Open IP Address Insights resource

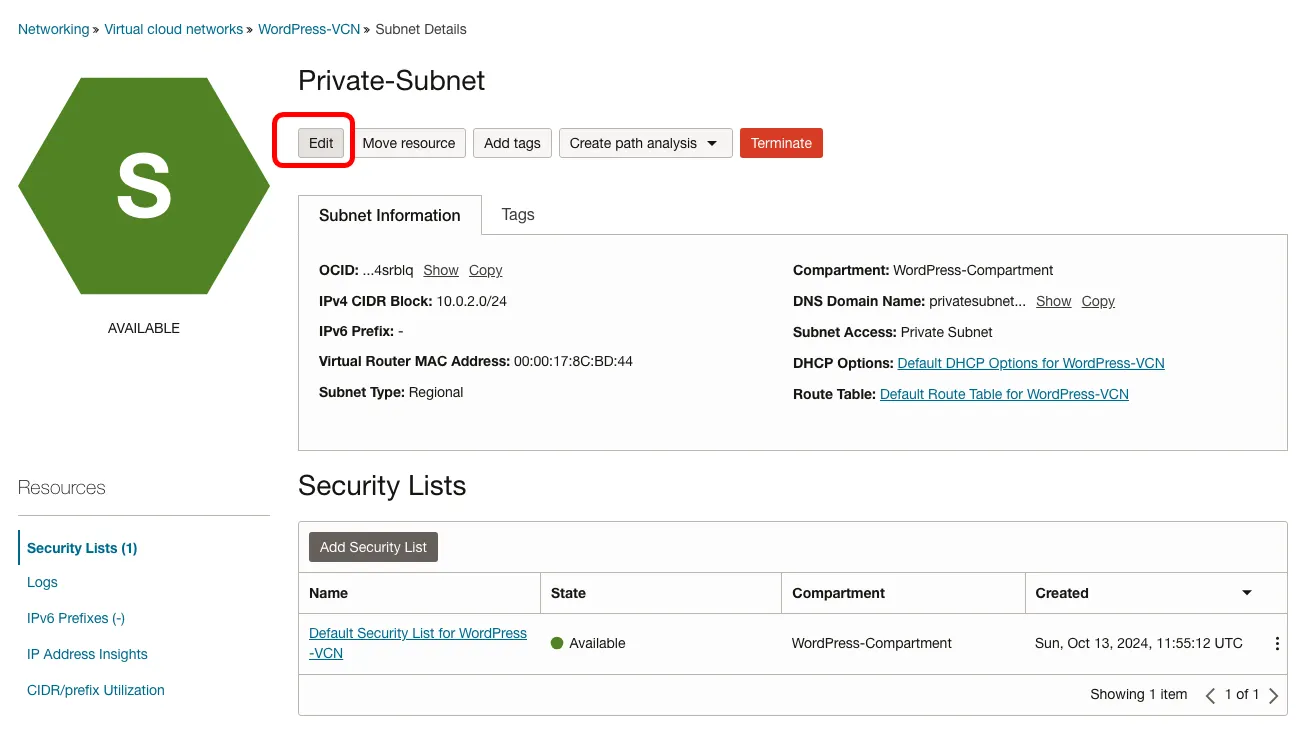tap(87, 654)
